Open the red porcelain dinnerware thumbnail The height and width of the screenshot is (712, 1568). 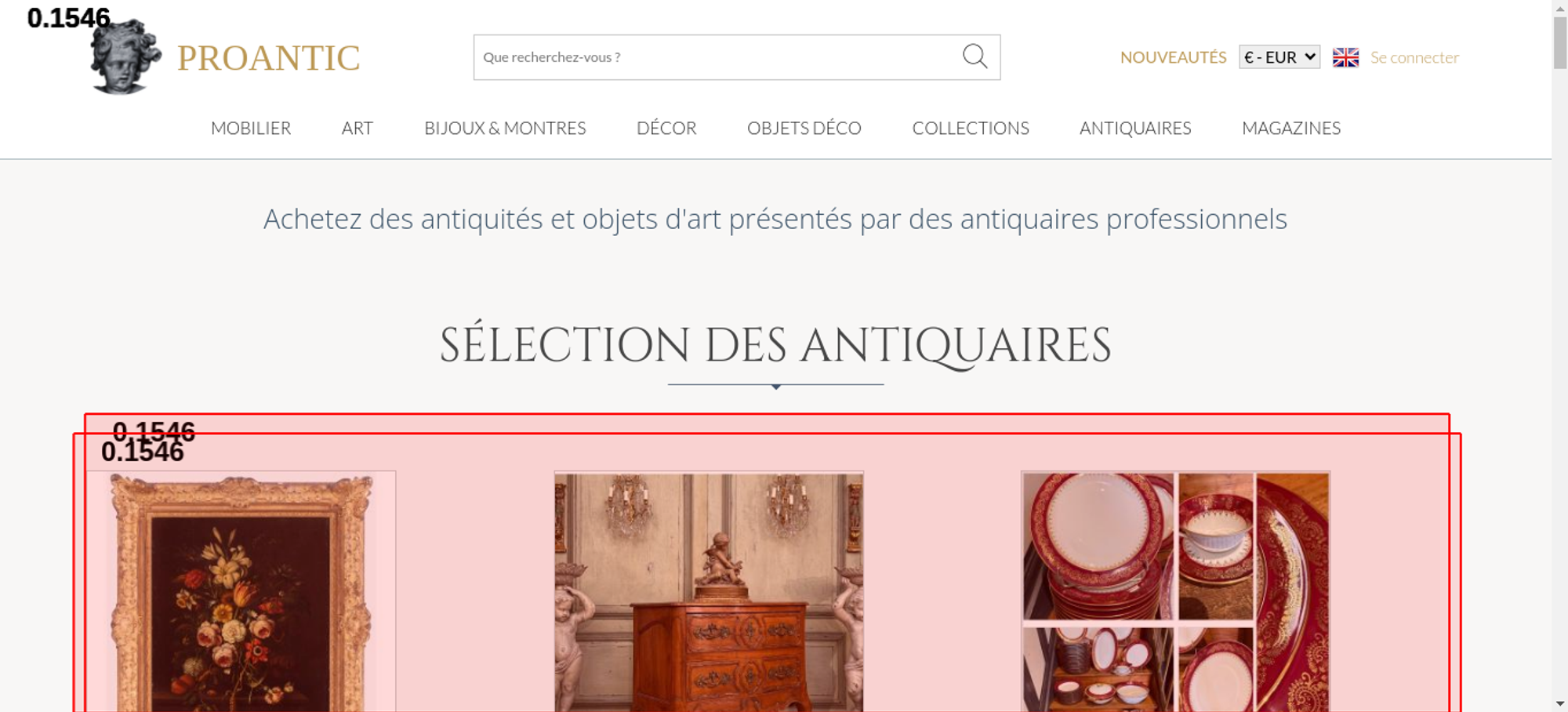coord(1175,592)
